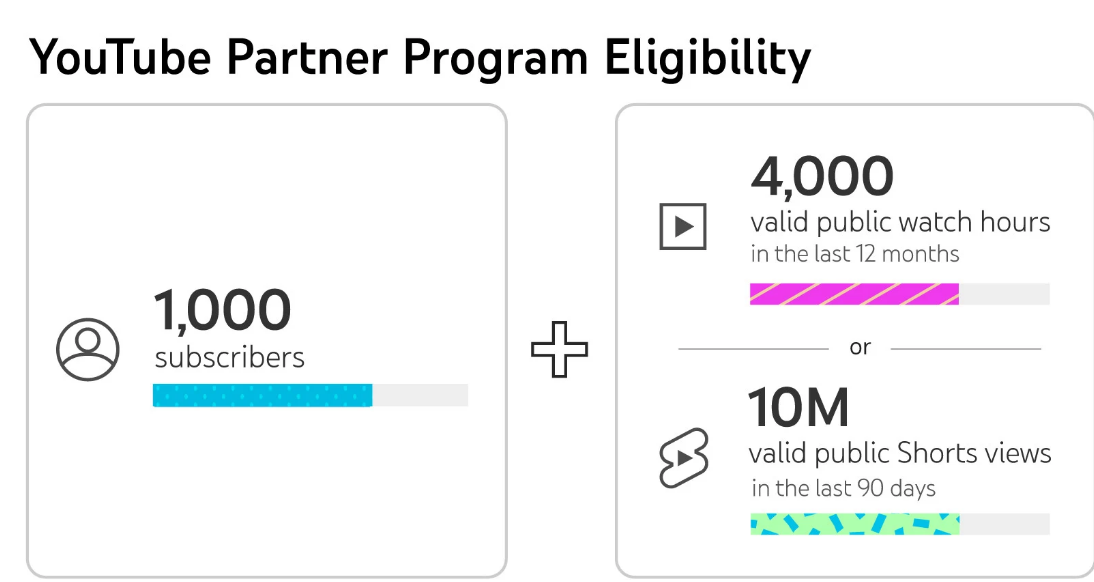
Task: Click the green confetti Shorts views bar
Action: (854, 524)
